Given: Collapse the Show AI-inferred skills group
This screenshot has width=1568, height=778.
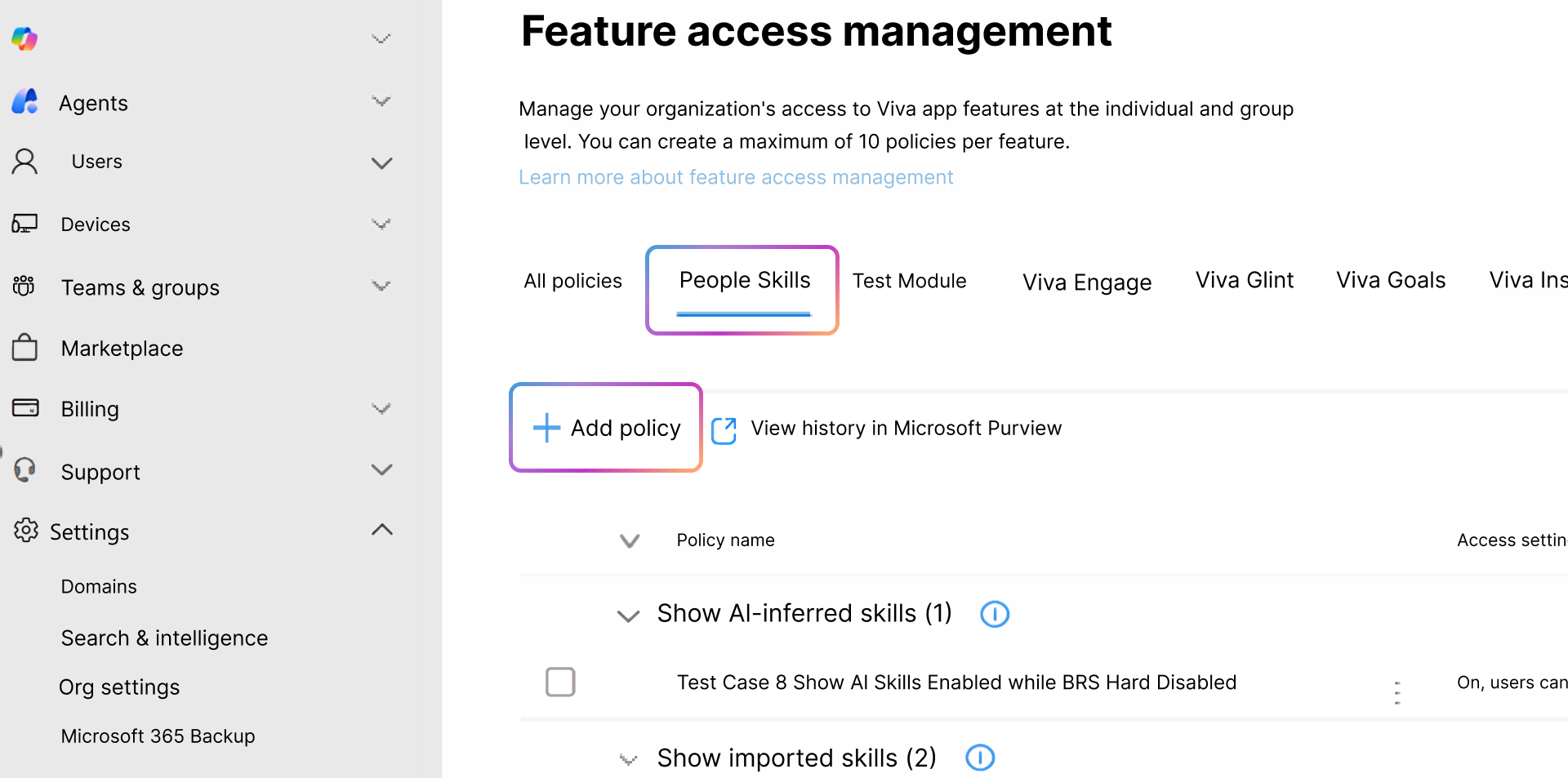Looking at the screenshot, I should click(628, 616).
